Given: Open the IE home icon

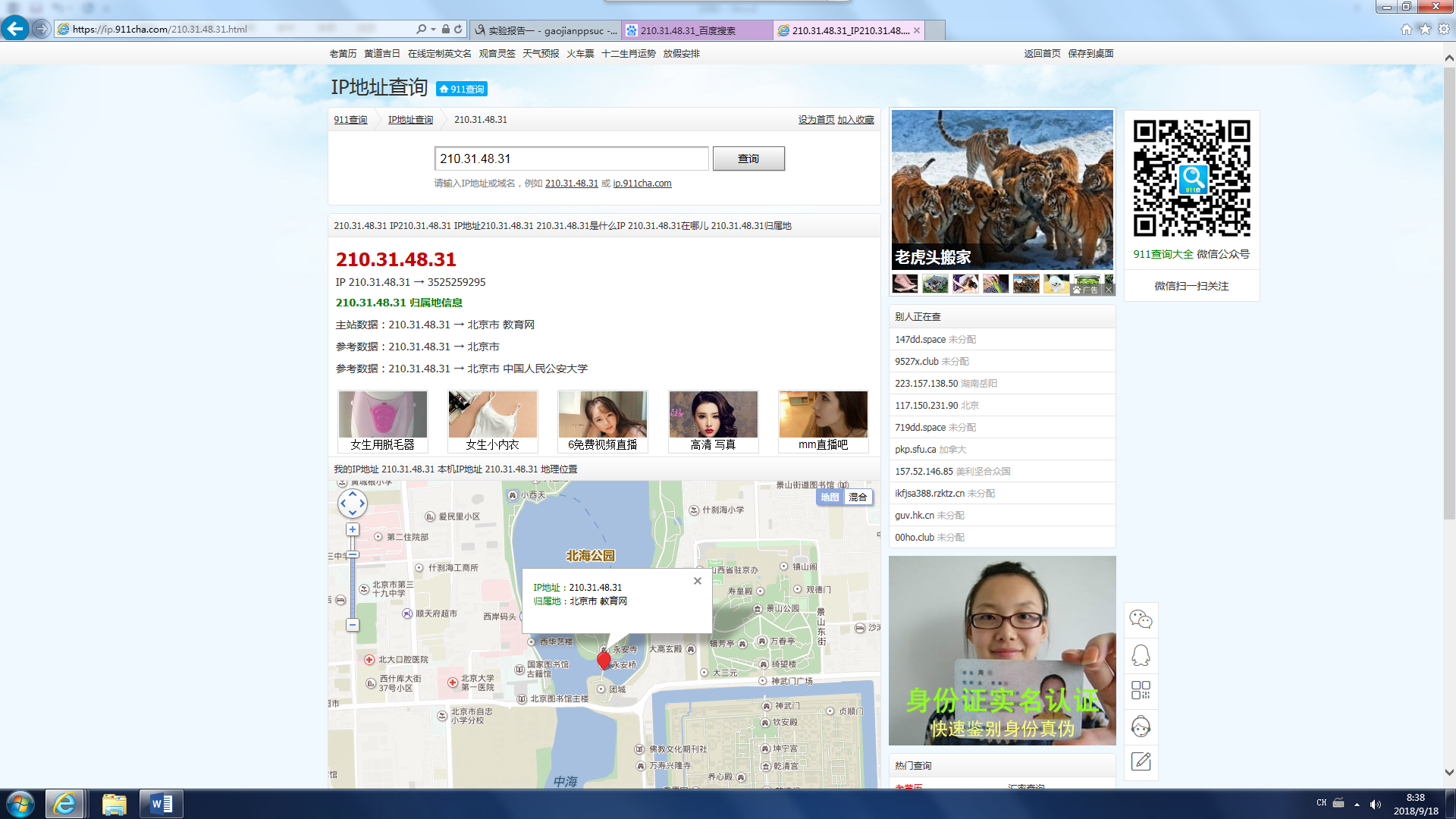Looking at the screenshot, I should (x=1406, y=29).
